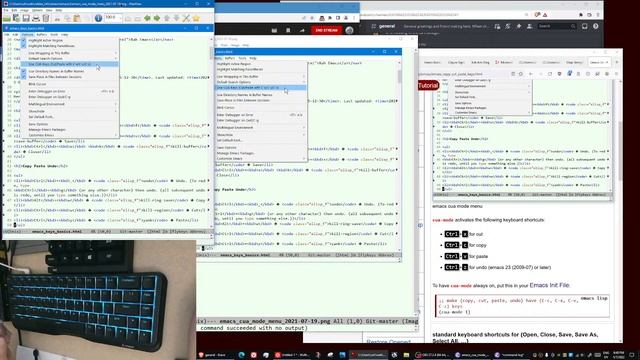Click the Discord help question mark icon

coord(596,26)
